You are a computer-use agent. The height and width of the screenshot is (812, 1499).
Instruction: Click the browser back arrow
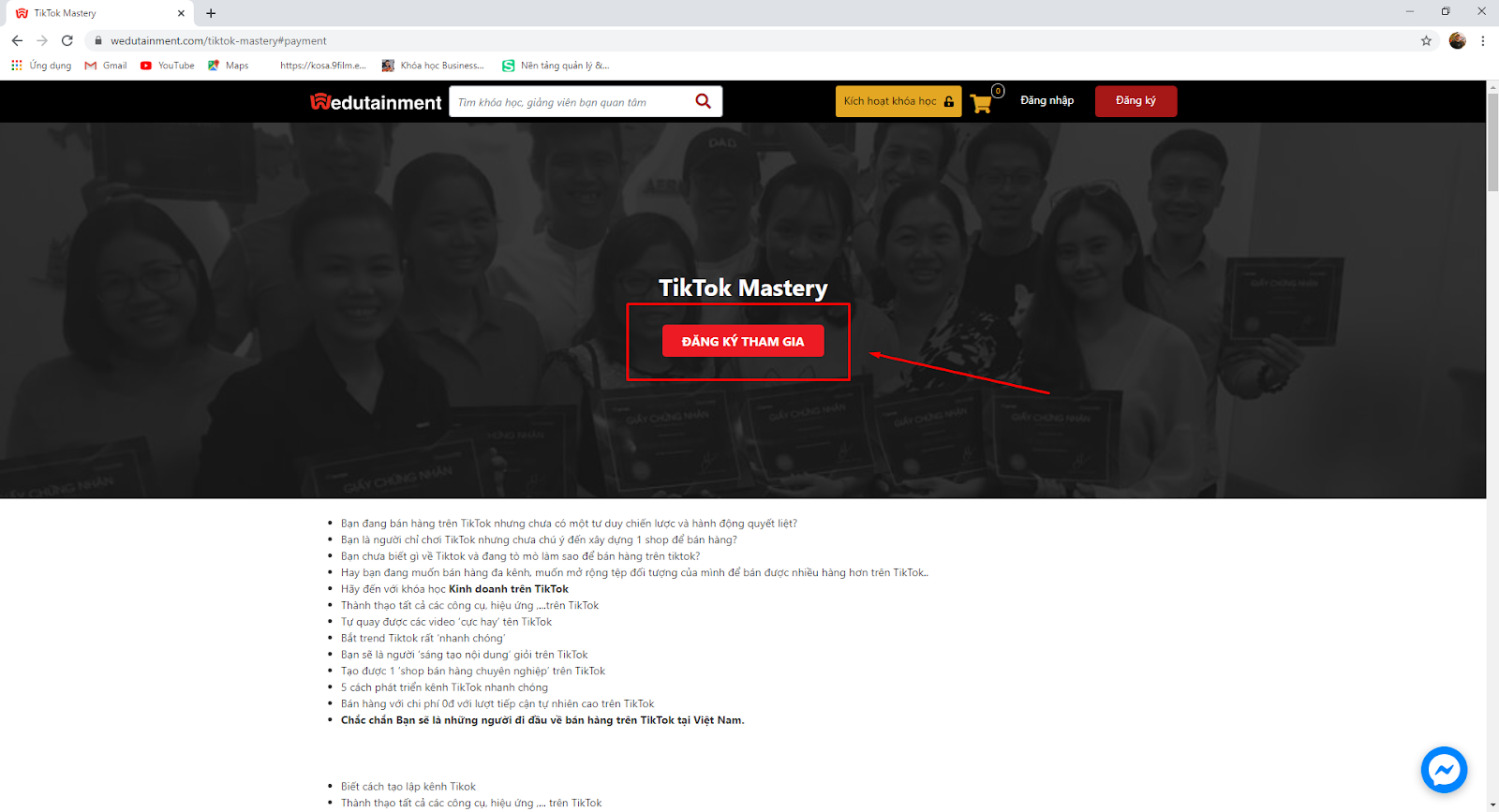[x=17, y=40]
